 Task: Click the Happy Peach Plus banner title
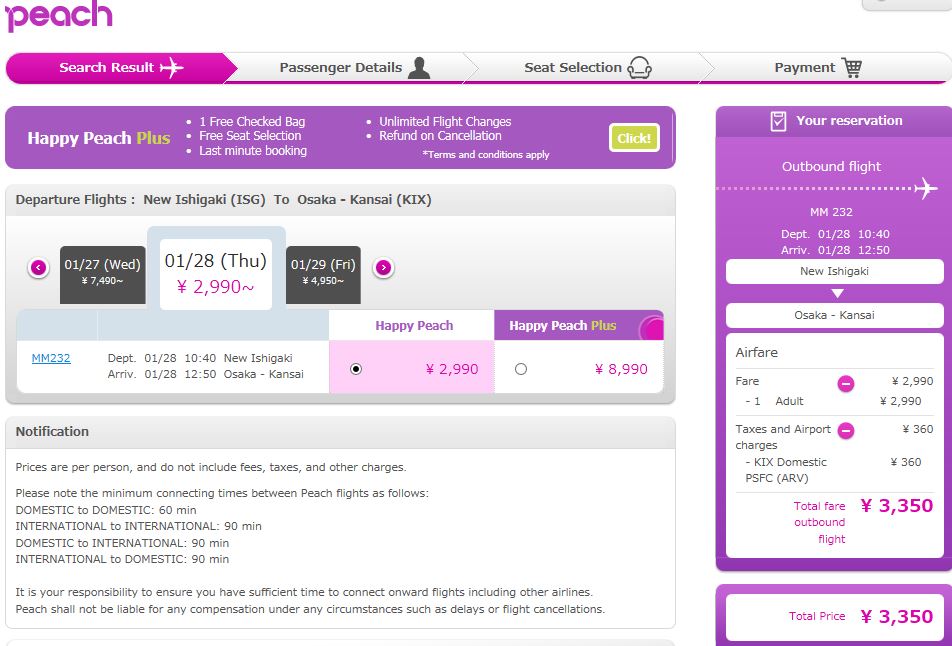pos(98,138)
